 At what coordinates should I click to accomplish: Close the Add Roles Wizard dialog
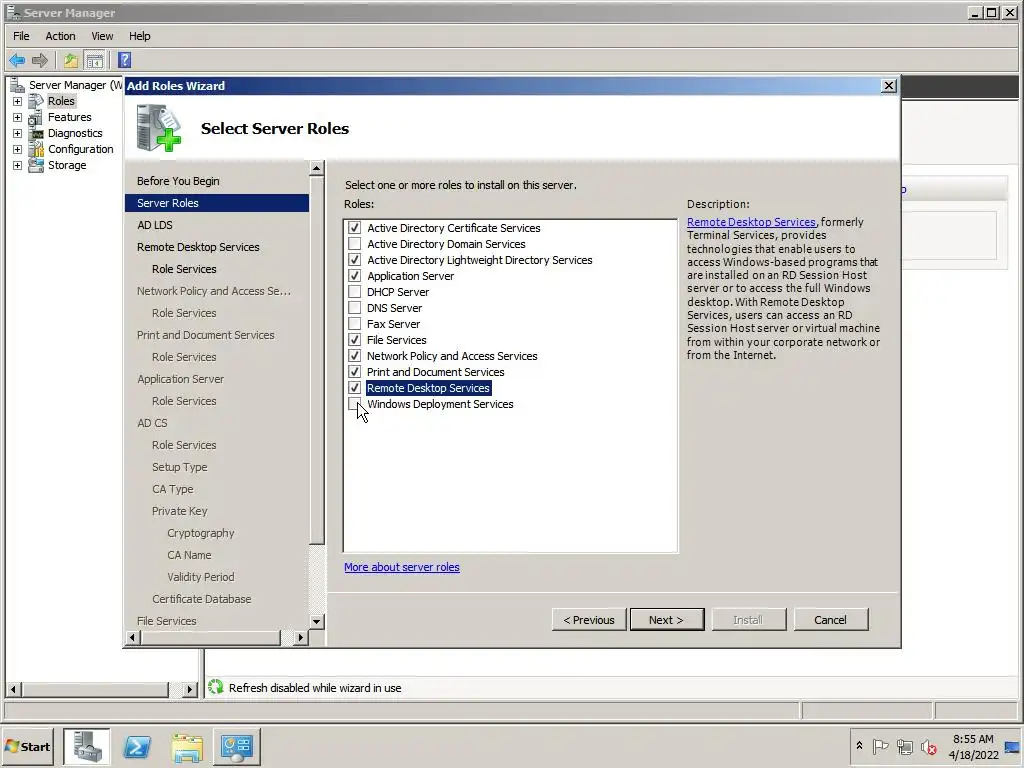888,86
